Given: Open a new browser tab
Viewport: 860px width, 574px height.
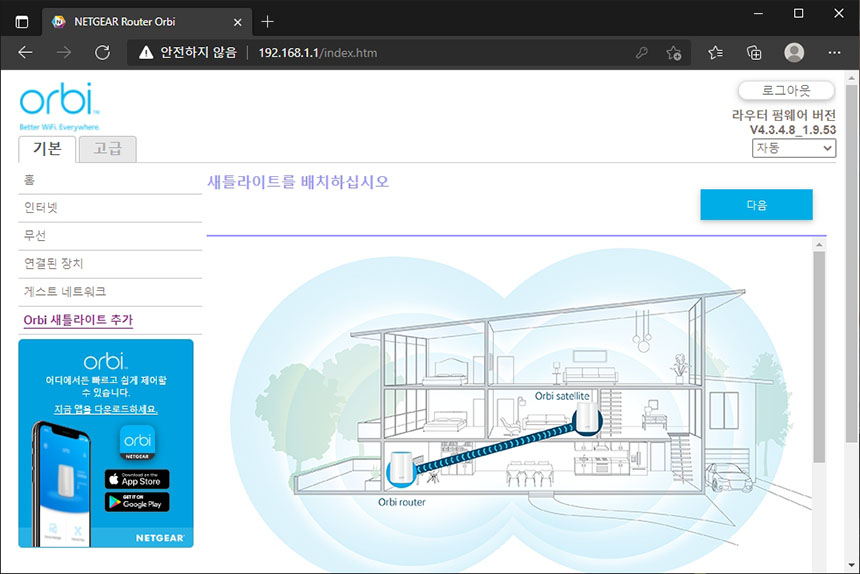Looking at the screenshot, I should tap(267, 21).
